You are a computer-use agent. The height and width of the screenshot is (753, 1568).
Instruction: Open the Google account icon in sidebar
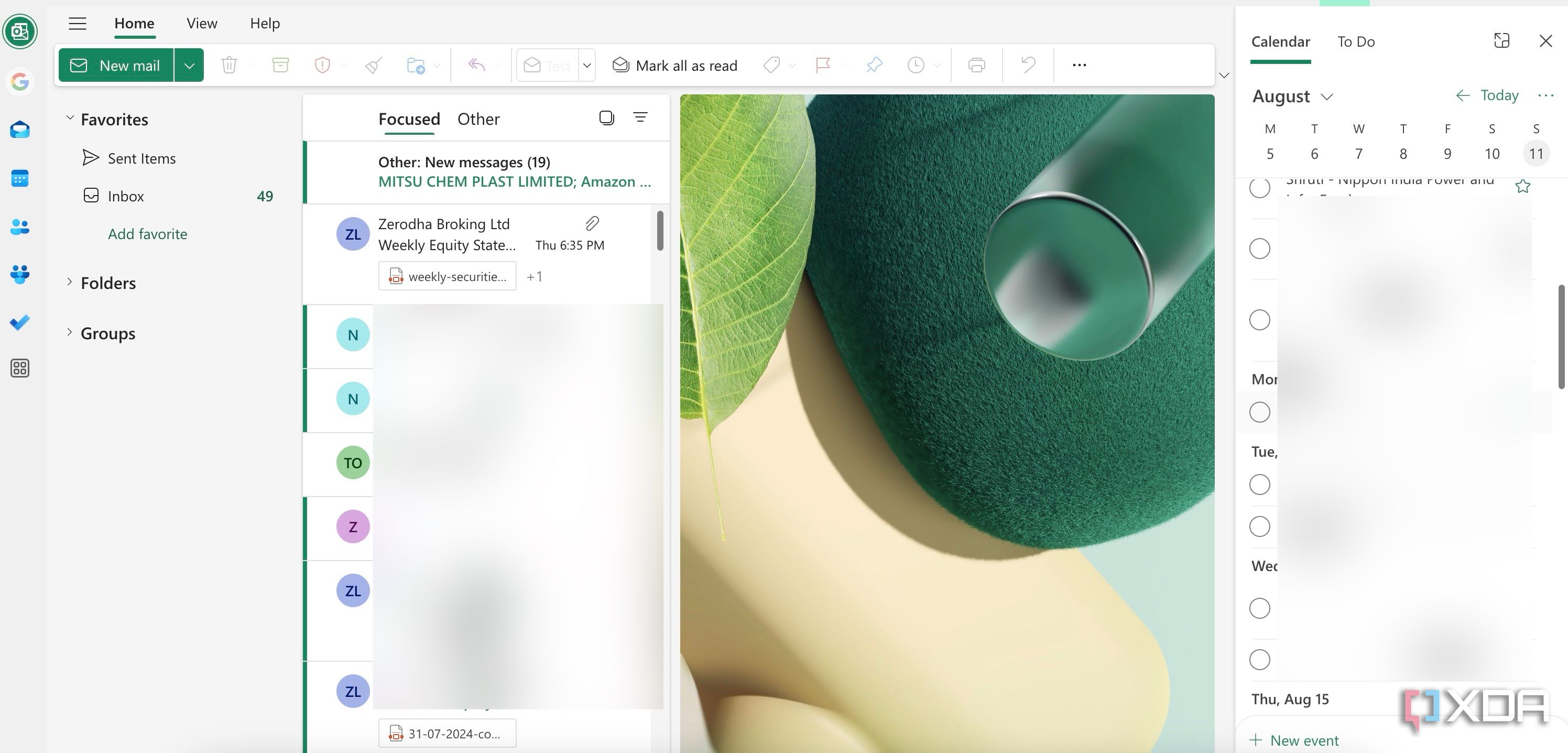coord(20,82)
